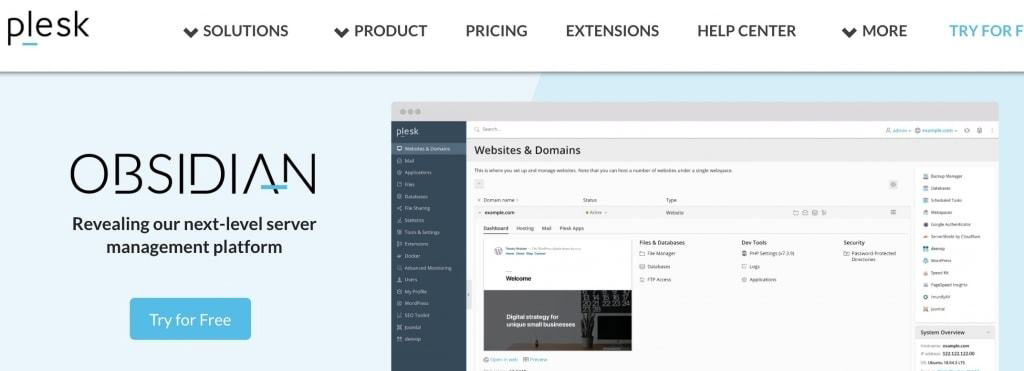This screenshot has width=1024, height=371.
Task: Open Speed Kit in the right panel
Action: [935, 273]
